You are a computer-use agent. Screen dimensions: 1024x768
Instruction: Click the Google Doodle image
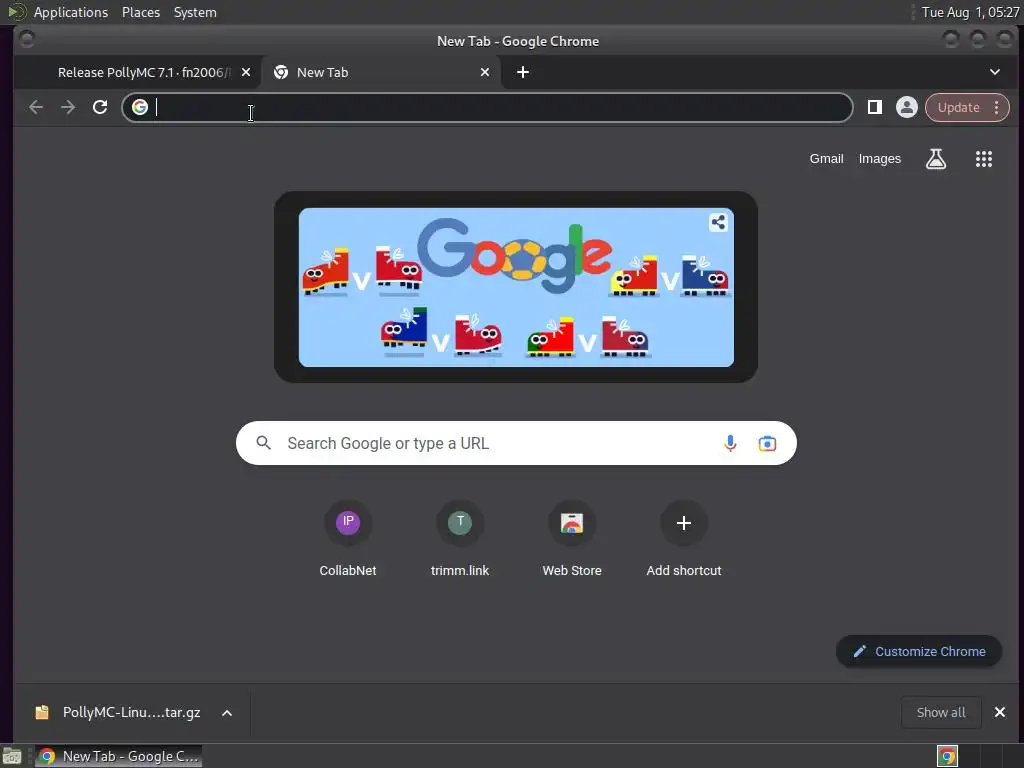tap(516, 287)
